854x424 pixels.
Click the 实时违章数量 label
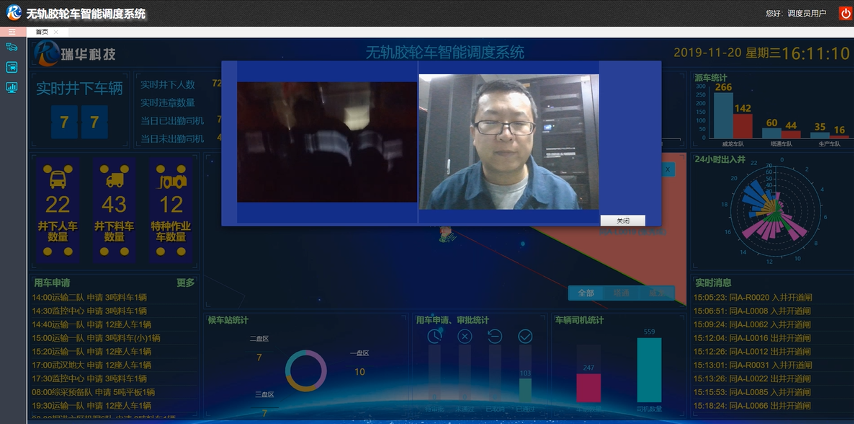pyautogui.click(x=167, y=102)
